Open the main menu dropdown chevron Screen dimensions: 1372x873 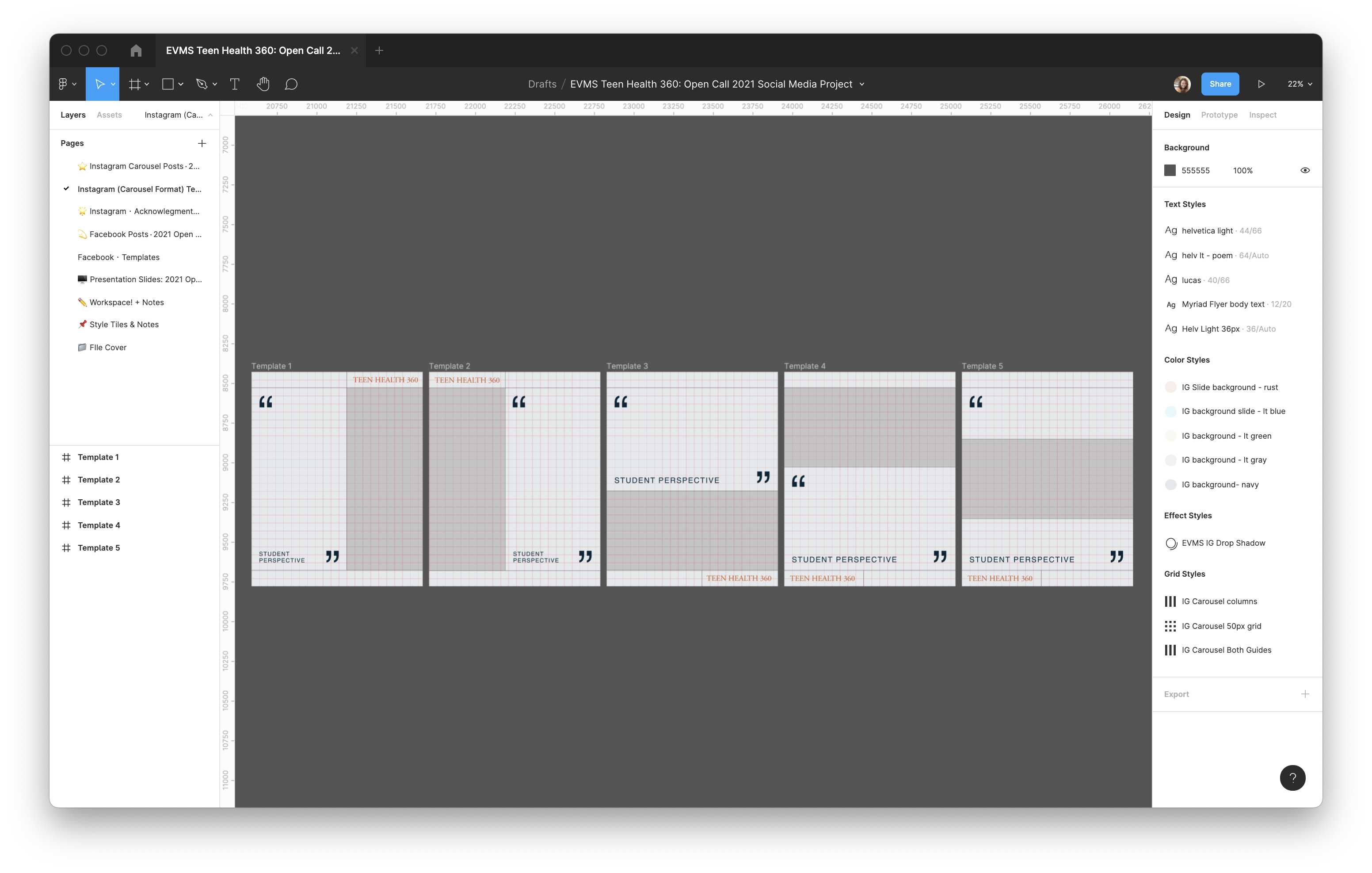(75, 84)
